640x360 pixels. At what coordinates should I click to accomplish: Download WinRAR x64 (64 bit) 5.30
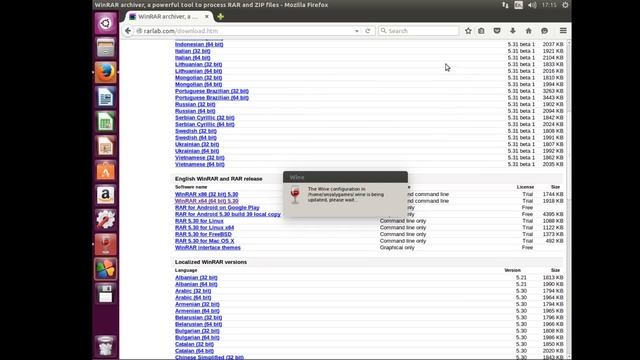(x=207, y=201)
